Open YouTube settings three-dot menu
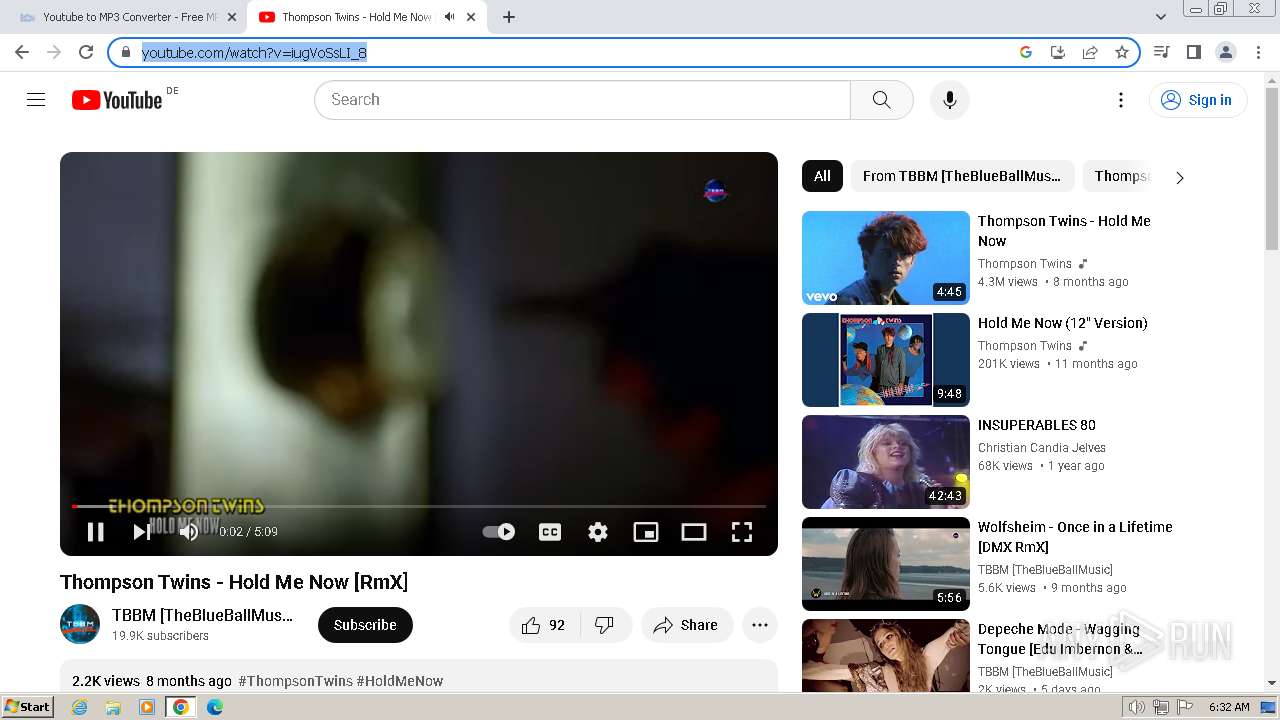The height and width of the screenshot is (720, 1280). point(1121,100)
